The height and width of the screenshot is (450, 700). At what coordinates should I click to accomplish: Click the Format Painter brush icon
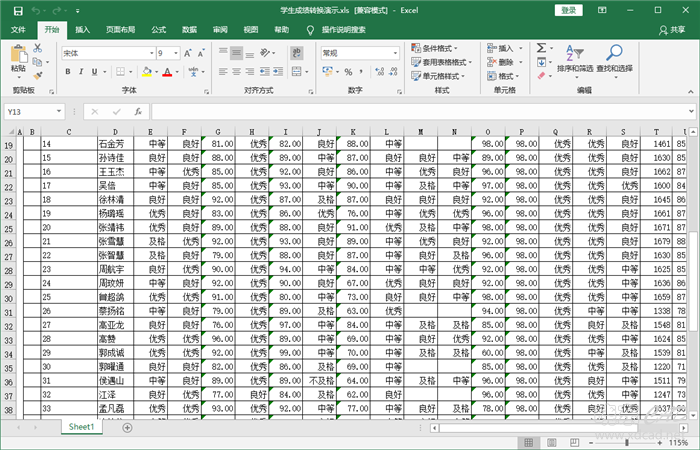click(38, 76)
